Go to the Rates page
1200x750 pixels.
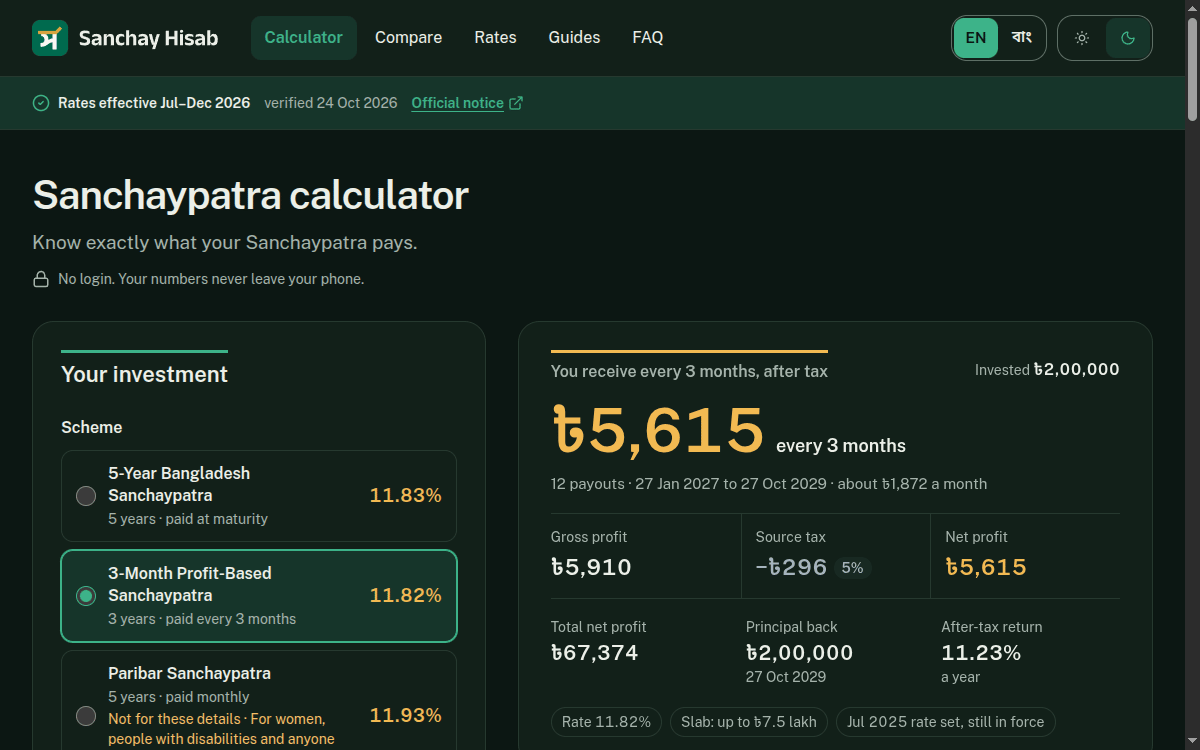click(x=495, y=38)
